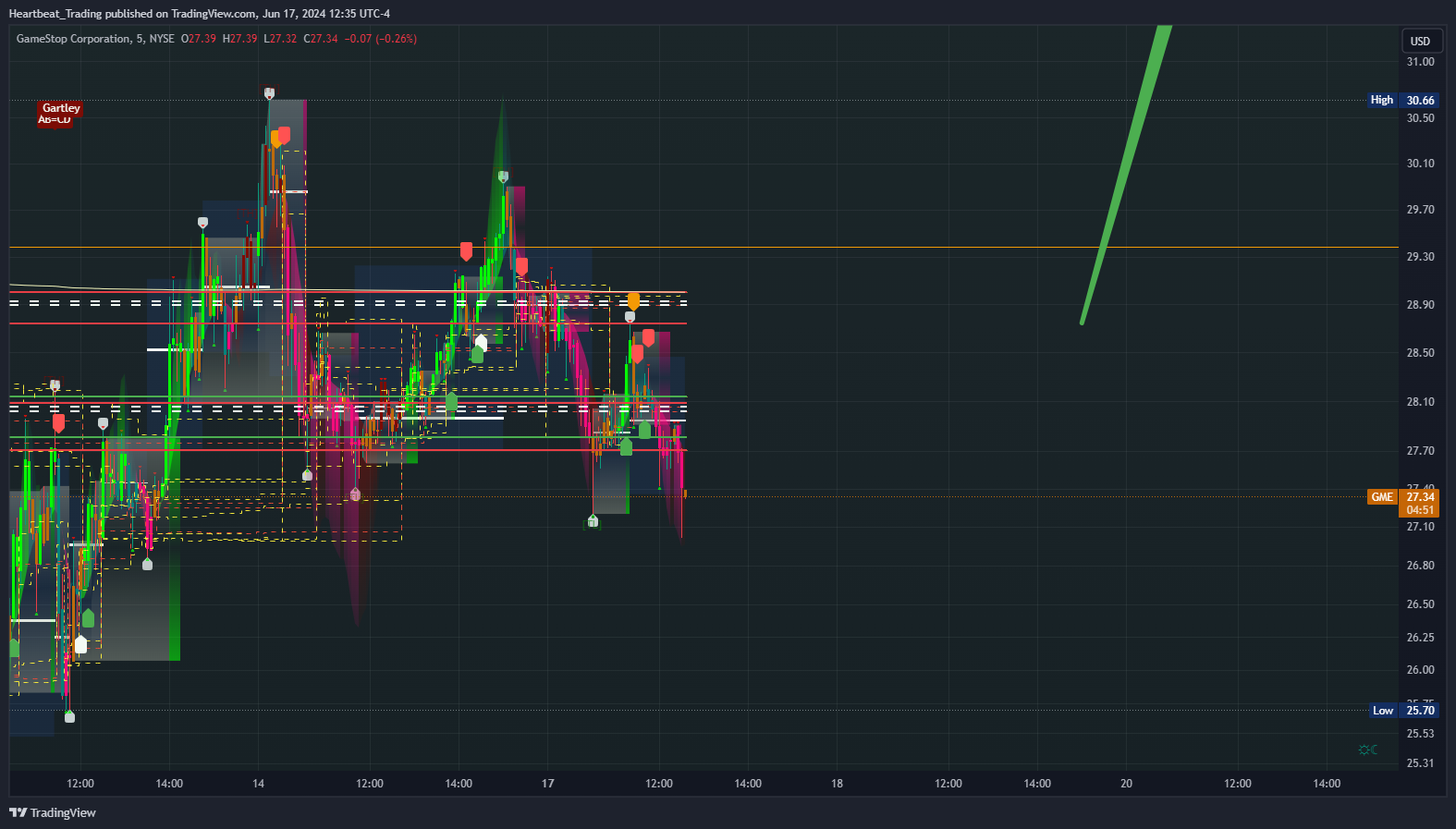Click the 29.70 price axis label
The height and width of the screenshot is (829, 1456).
coord(1420,210)
